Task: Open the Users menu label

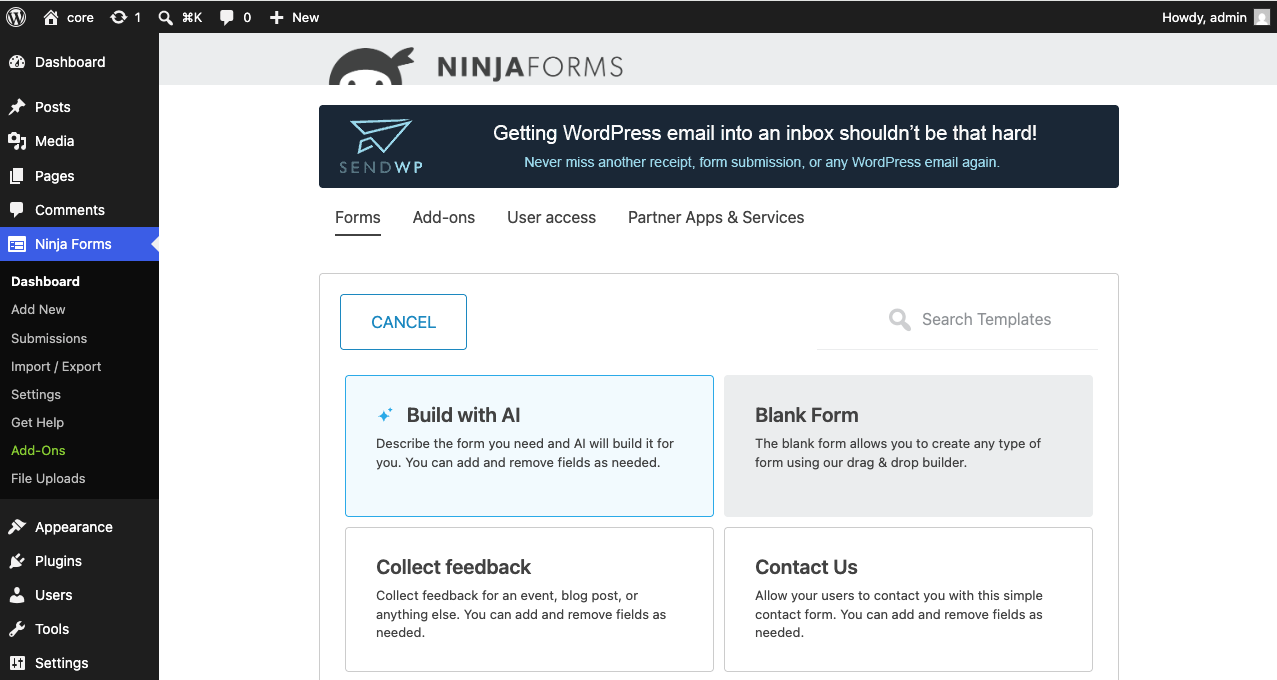Action: pos(54,595)
